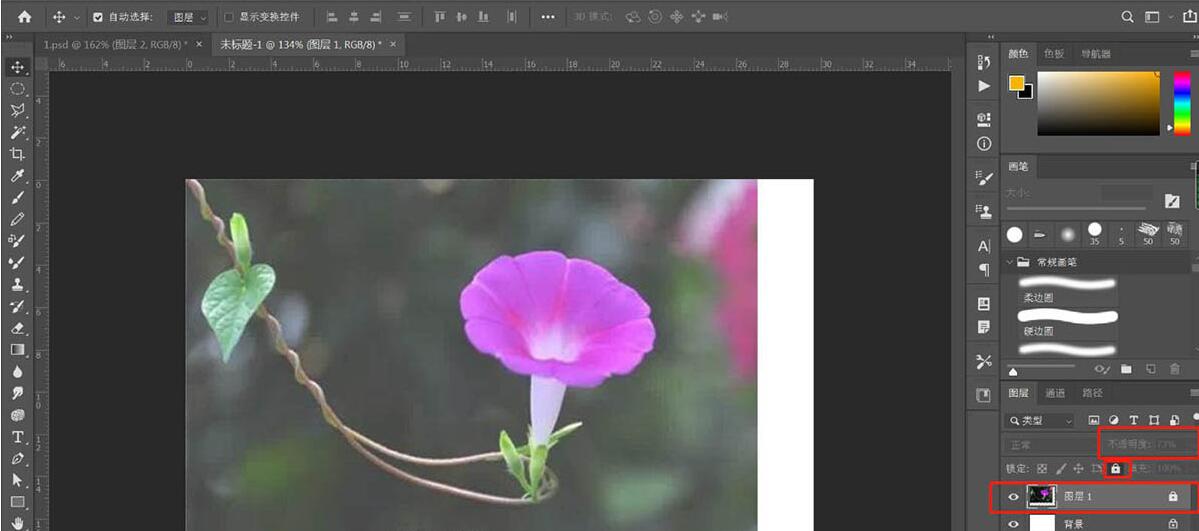Select the Hand tool
Image resolution: width=1199 pixels, height=531 pixels.
point(17,522)
